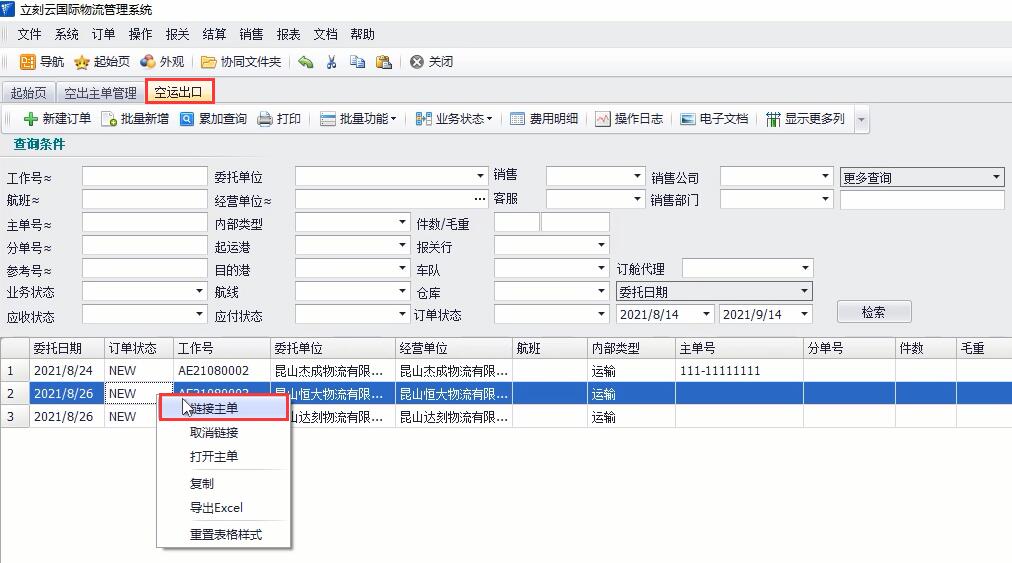Image resolution: width=1012 pixels, height=563 pixels.
Task: Choose 导出Excel in the context menu
Action: [x=216, y=508]
